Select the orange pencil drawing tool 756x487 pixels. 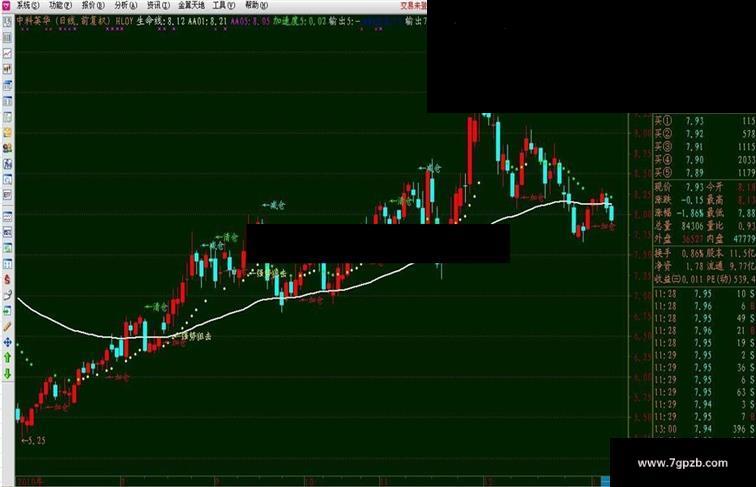click(7, 326)
